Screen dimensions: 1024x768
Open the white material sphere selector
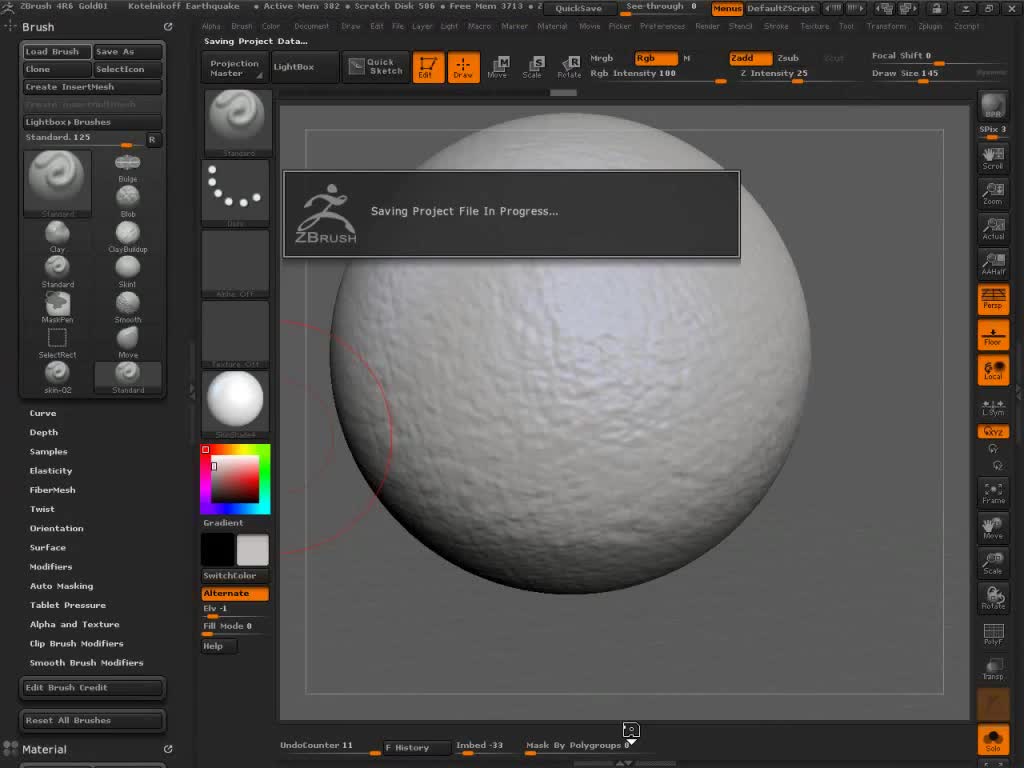pos(235,404)
